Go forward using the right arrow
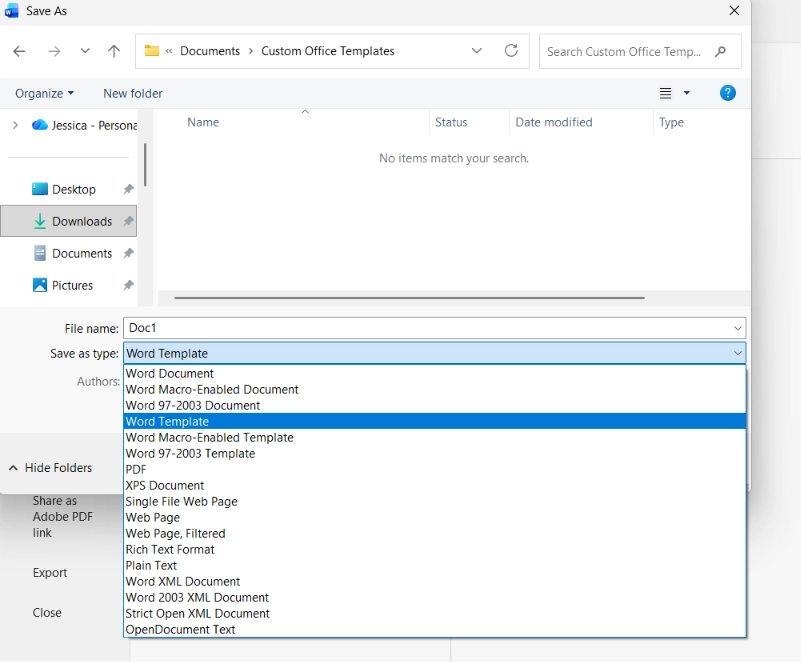This screenshot has height=662, width=801. tap(54, 51)
